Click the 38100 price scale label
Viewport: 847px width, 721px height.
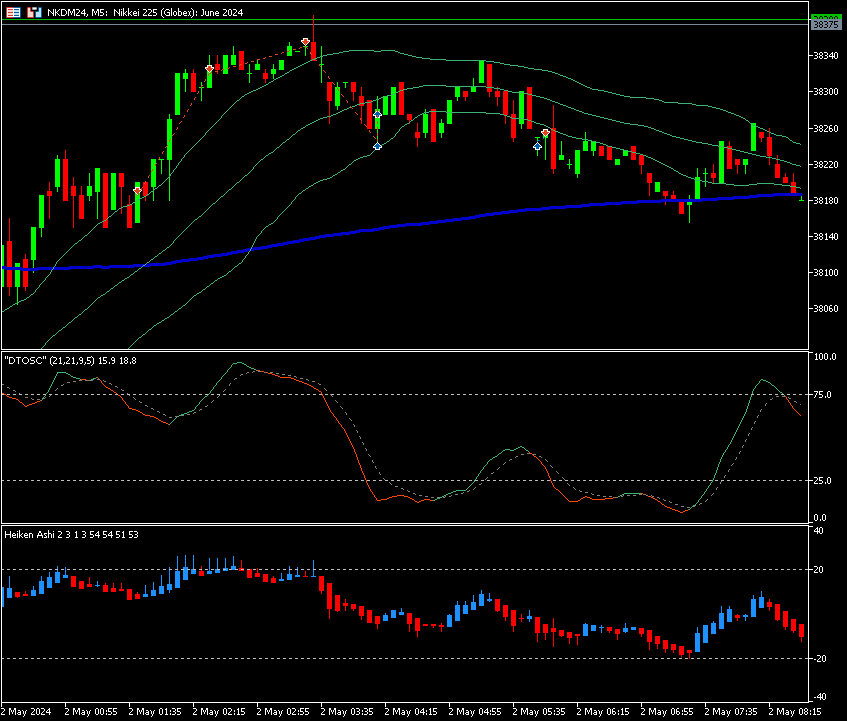[x=826, y=273]
